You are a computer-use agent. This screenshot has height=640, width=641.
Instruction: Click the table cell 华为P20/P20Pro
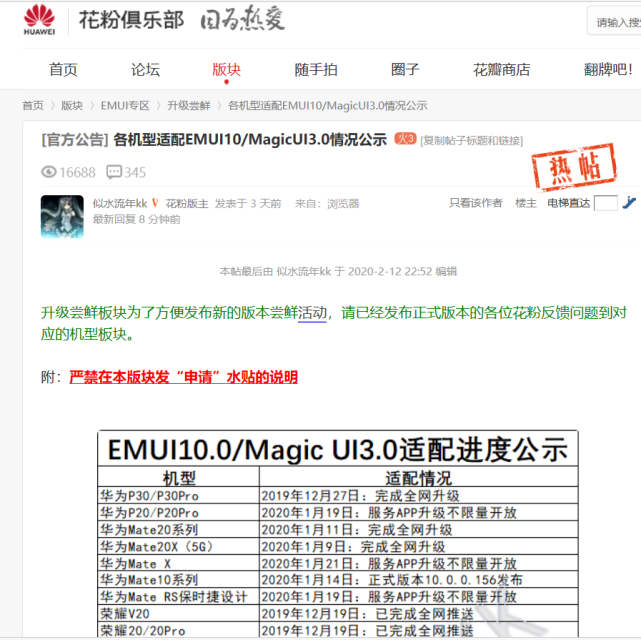179,512
